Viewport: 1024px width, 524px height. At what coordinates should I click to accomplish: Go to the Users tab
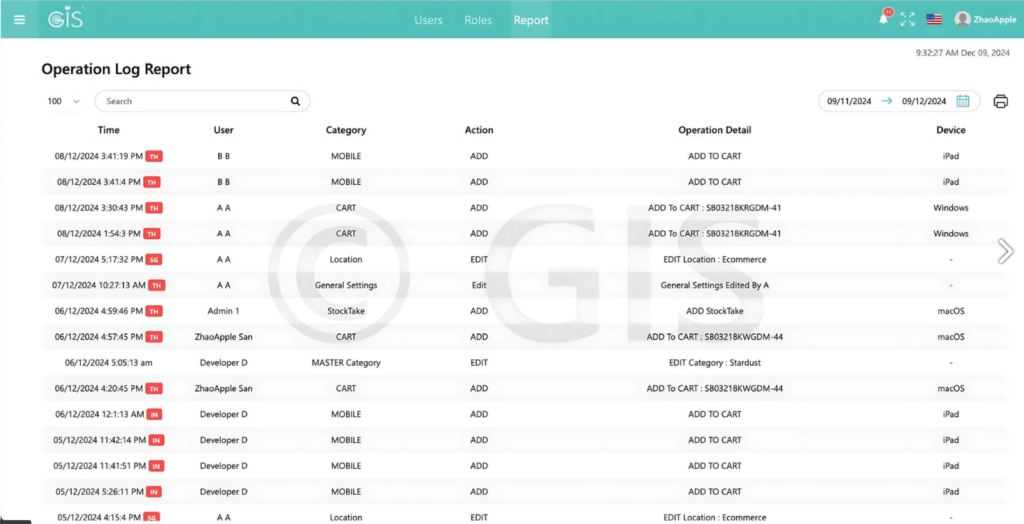(428, 20)
